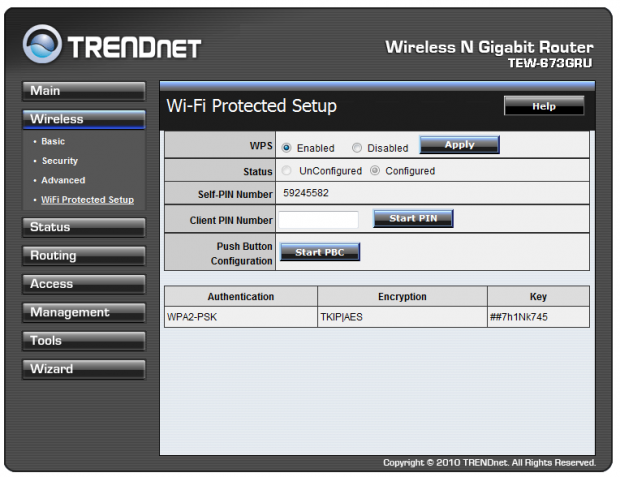
Task: Select the WPS Enabled radio button
Action: [286, 148]
